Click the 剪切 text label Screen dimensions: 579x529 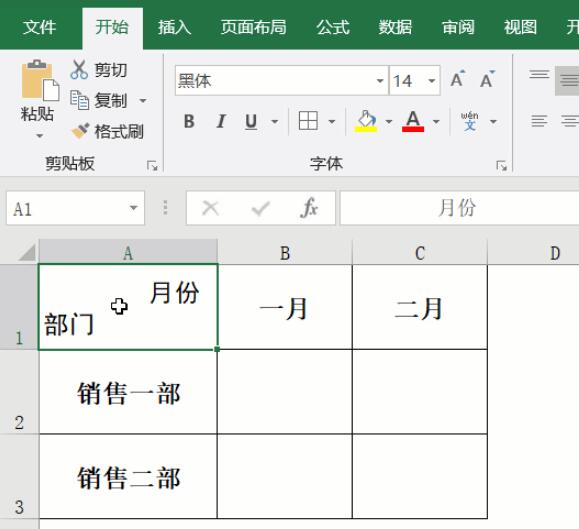tap(111, 70)
